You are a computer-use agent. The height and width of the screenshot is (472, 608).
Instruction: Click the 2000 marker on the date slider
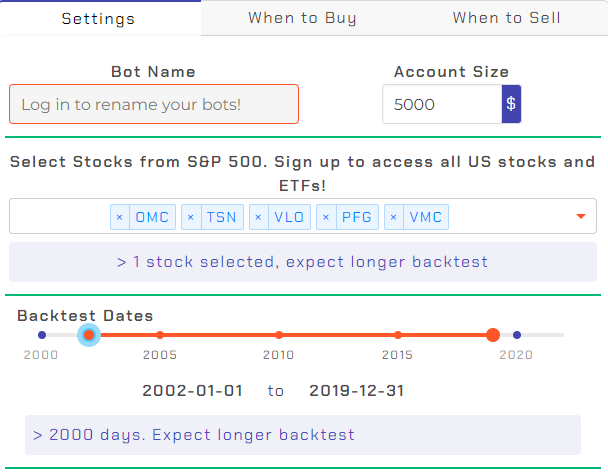(x=42, y=335)
